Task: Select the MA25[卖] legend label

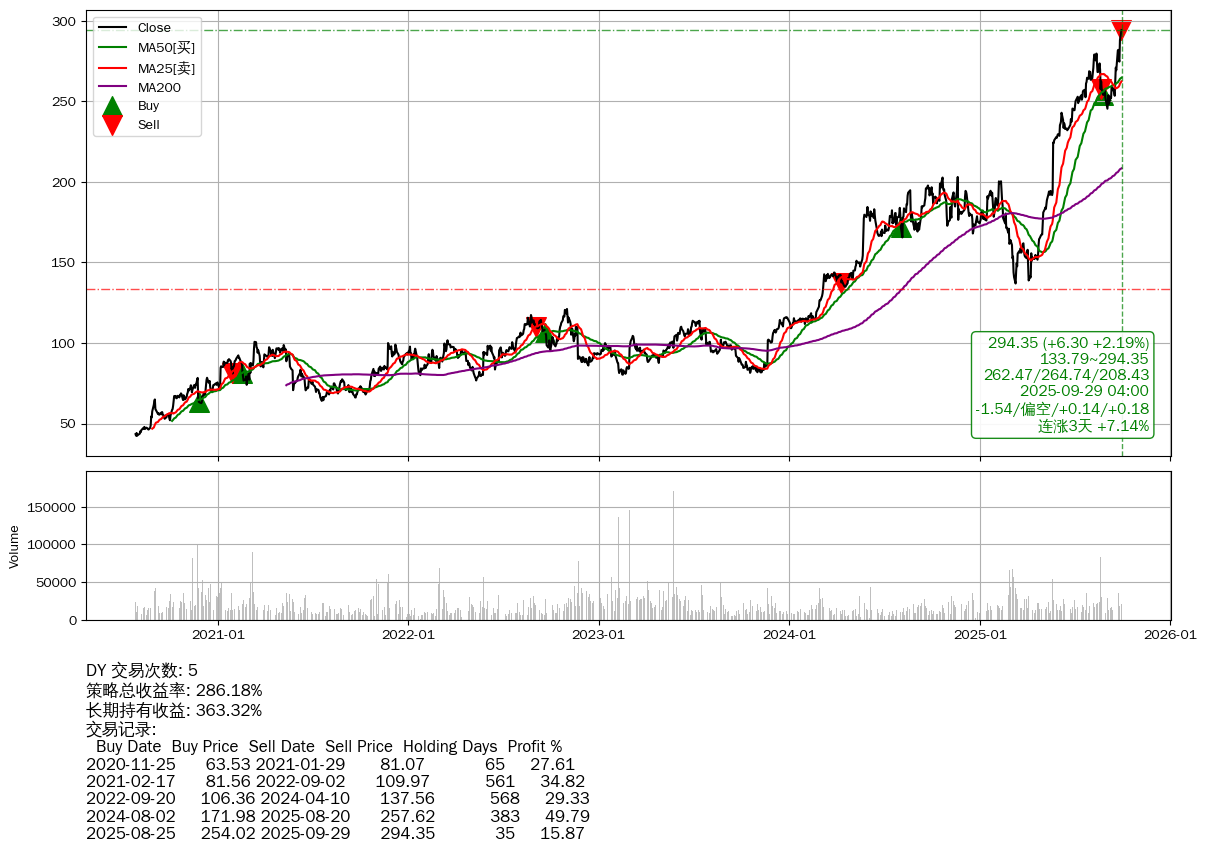Action: (166, 68)
